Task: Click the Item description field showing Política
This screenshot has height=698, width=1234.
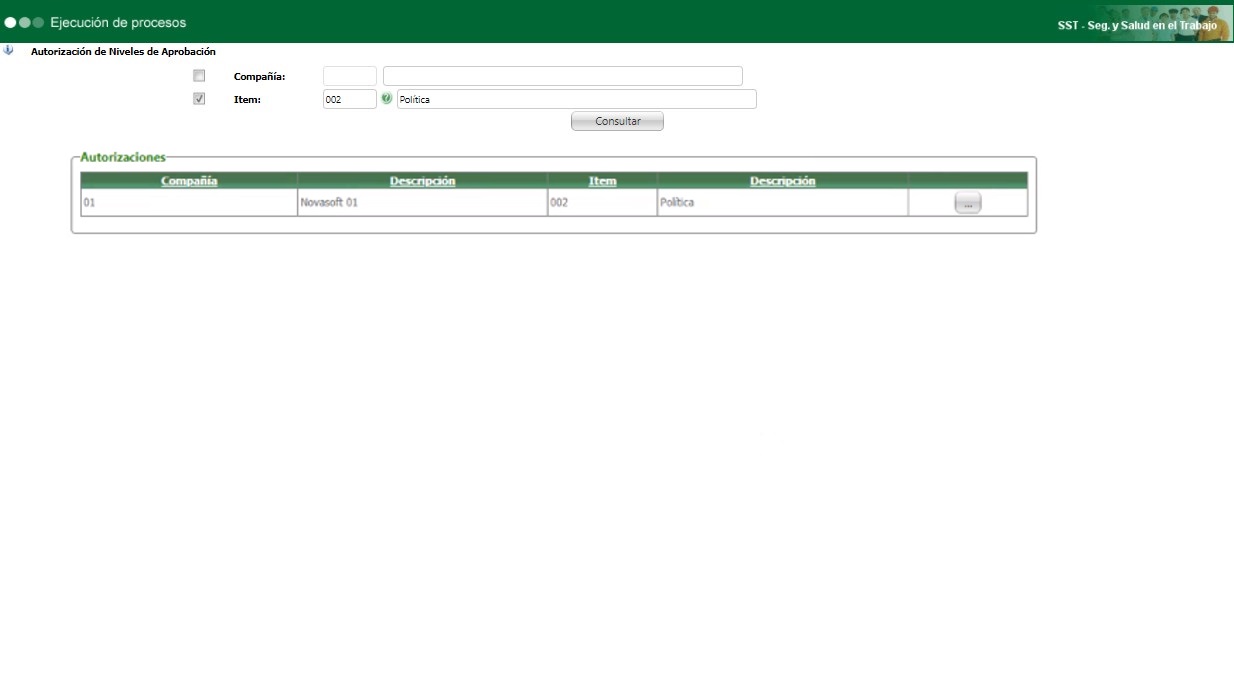Action: 577,99
